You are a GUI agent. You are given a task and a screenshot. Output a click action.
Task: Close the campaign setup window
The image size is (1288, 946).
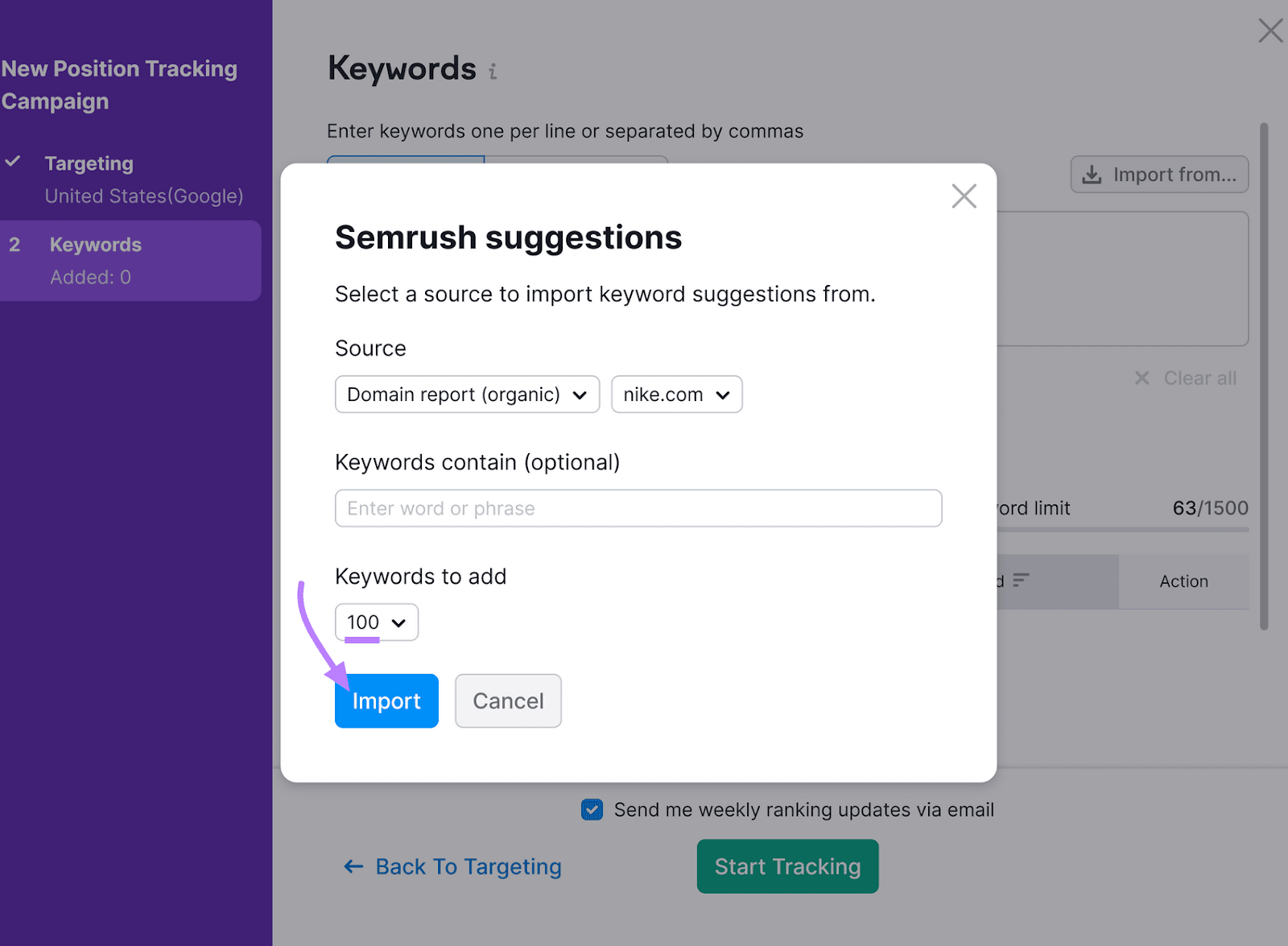pyautogui.click(x=1270, y=31)
